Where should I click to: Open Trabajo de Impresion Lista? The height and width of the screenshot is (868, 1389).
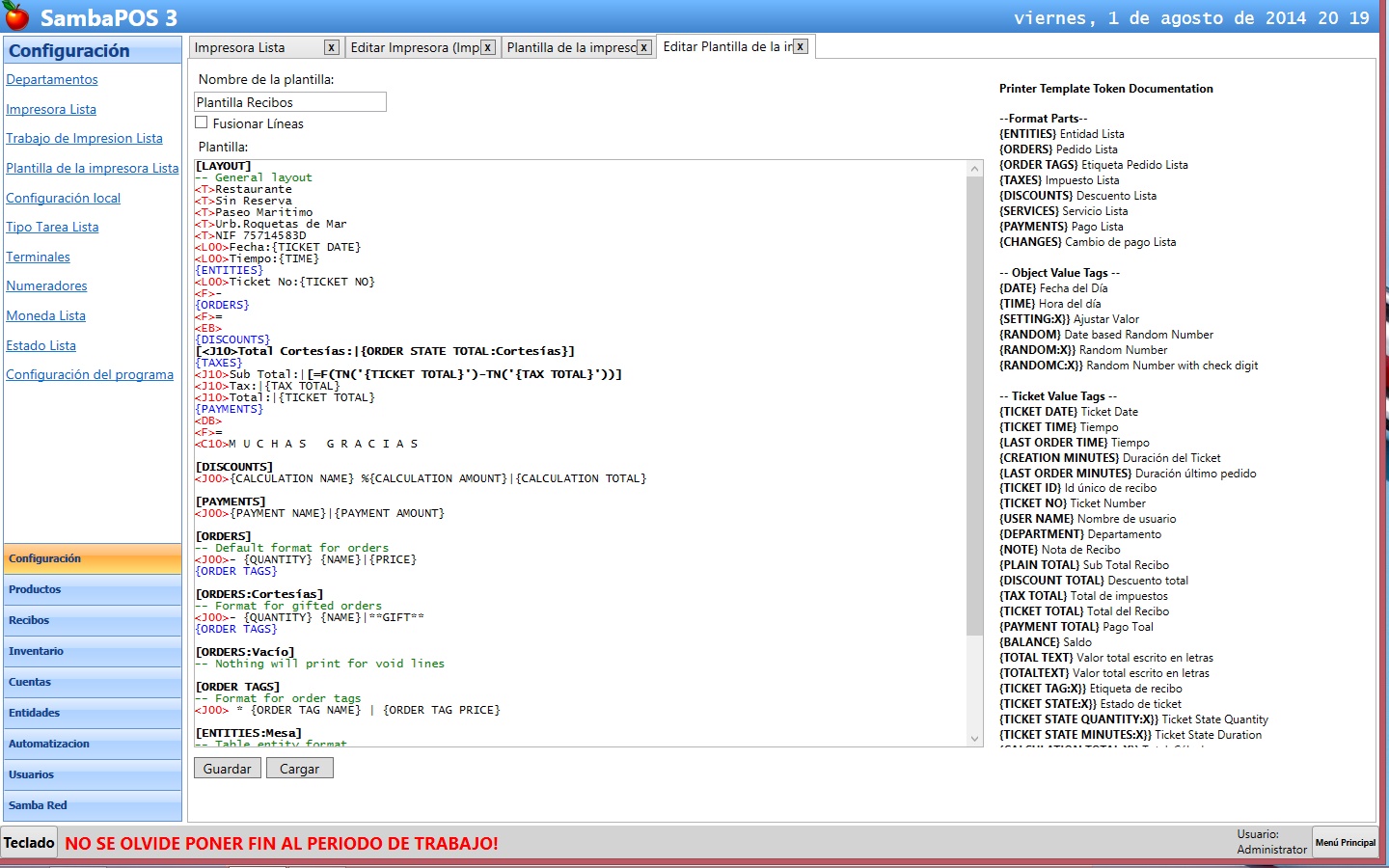(84, 138)
